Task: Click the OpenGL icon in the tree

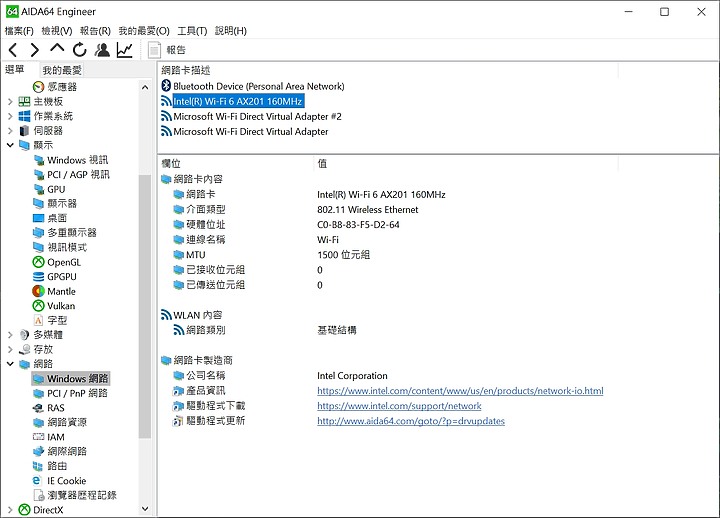Action: pyautogui.click(x=39, y=262)
